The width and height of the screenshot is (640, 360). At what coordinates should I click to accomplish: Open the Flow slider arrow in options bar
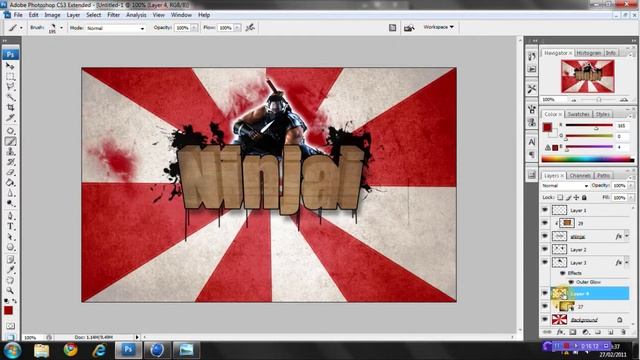238,28
